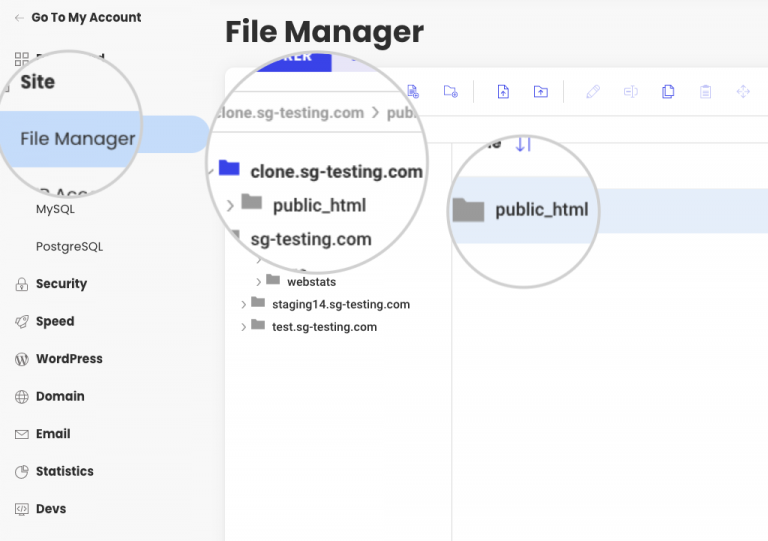
Task: Click the back arrow beside Go To My Account
Action: [19, 18]
